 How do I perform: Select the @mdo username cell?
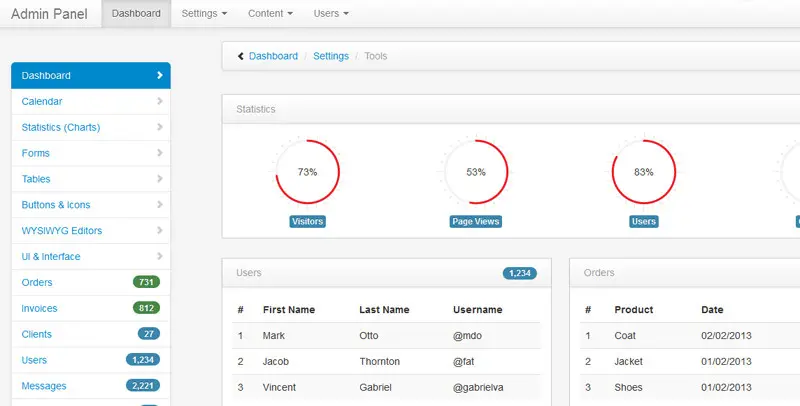pyautogui.click(x=467, y=336)
